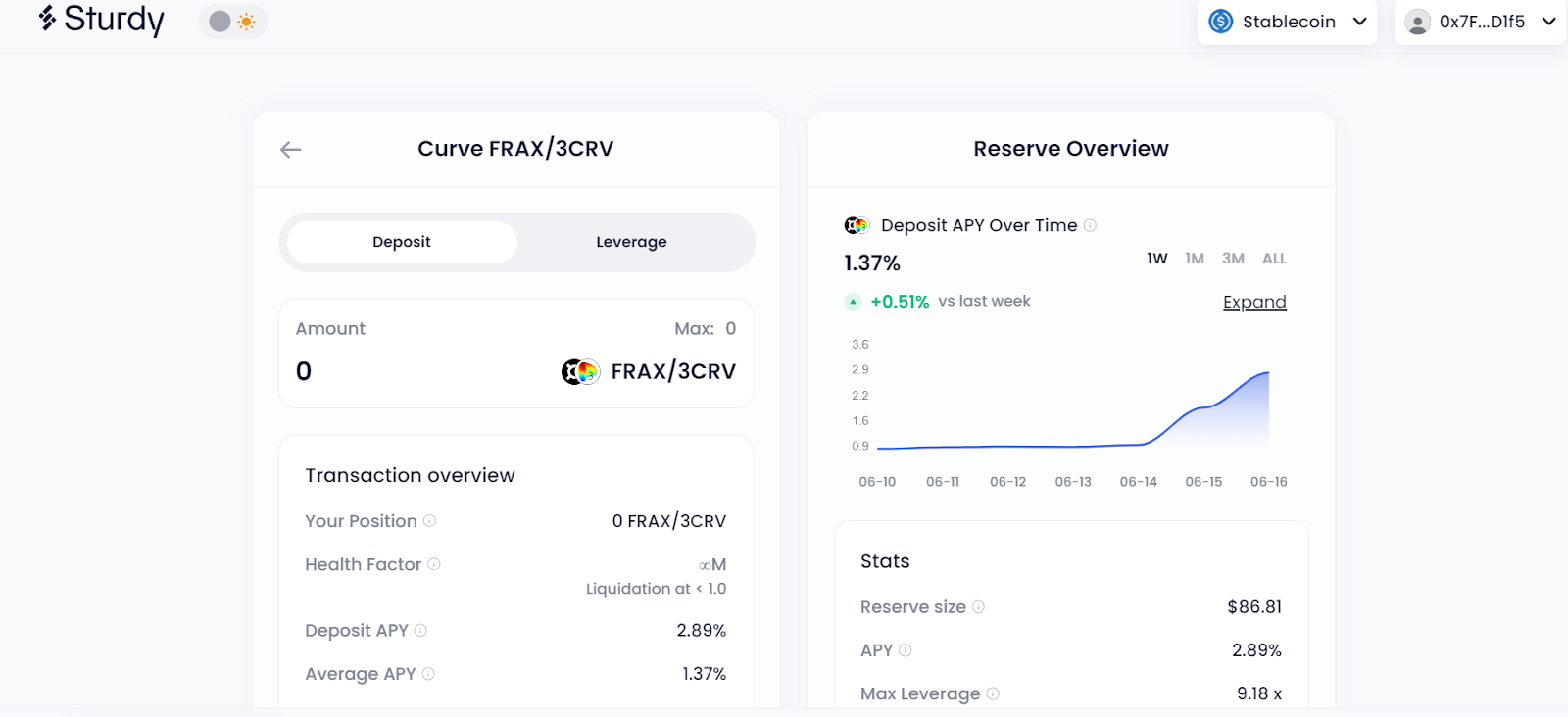Click the 1.37% average APY value in Transaction overview
Viewport: 1568px width, 717px height.
point(705,674)
